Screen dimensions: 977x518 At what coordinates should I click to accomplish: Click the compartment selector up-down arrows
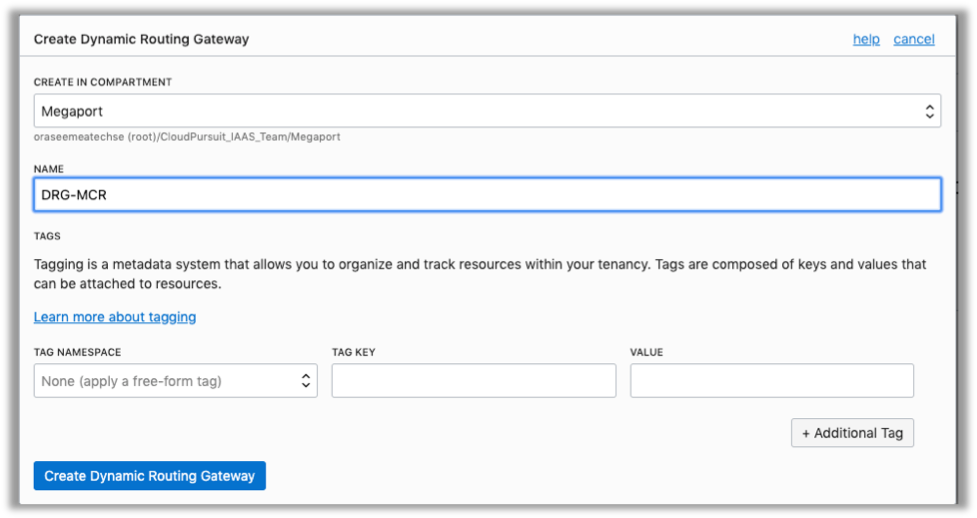point(929,111)
